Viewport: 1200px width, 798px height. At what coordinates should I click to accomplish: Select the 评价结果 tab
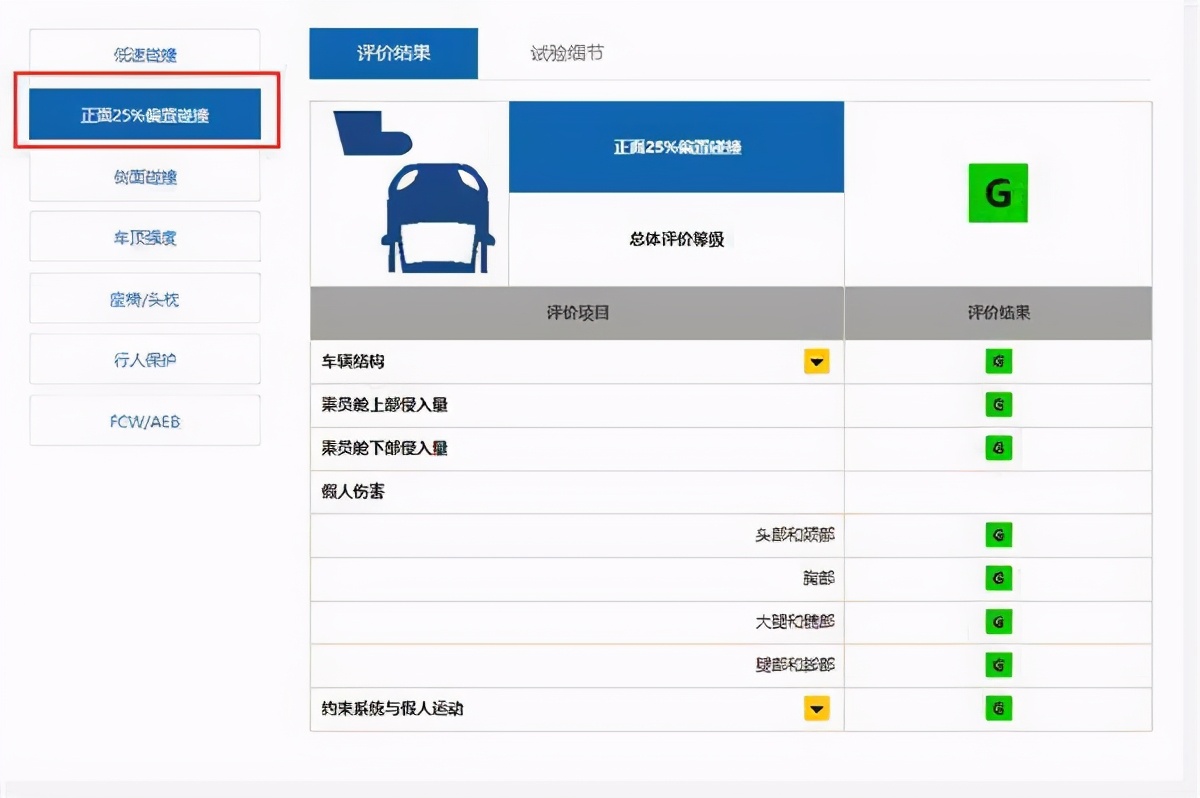click(393, 53)
